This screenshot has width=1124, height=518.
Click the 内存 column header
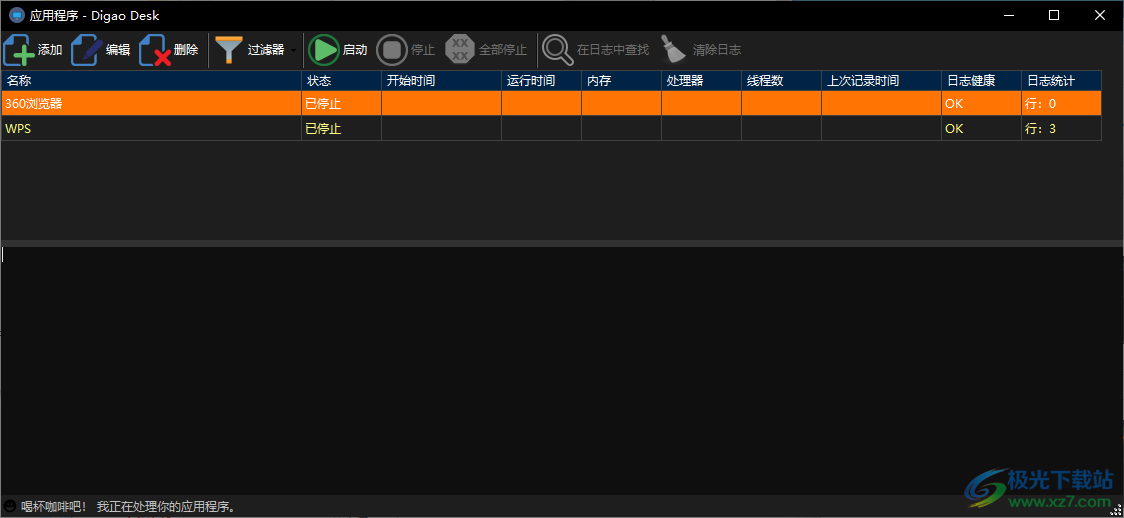(621, 80)
